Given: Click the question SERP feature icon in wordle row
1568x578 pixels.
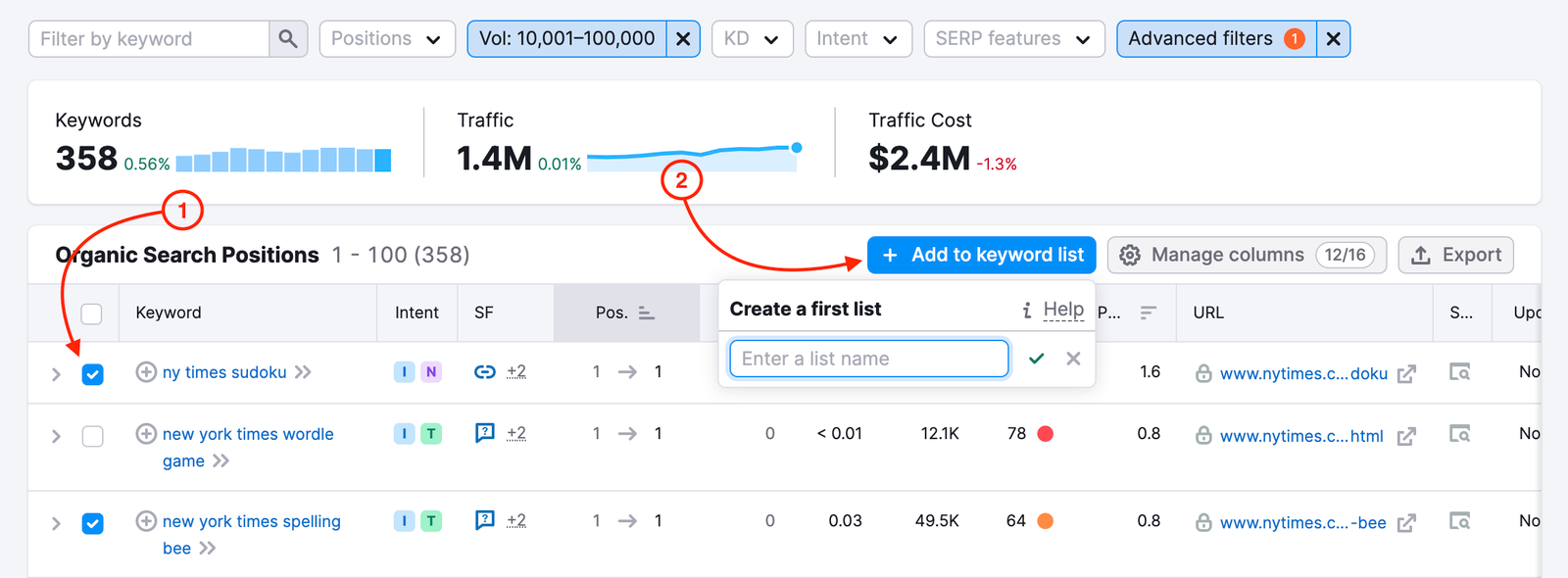Looking at the screenshot, I should 485,433.
